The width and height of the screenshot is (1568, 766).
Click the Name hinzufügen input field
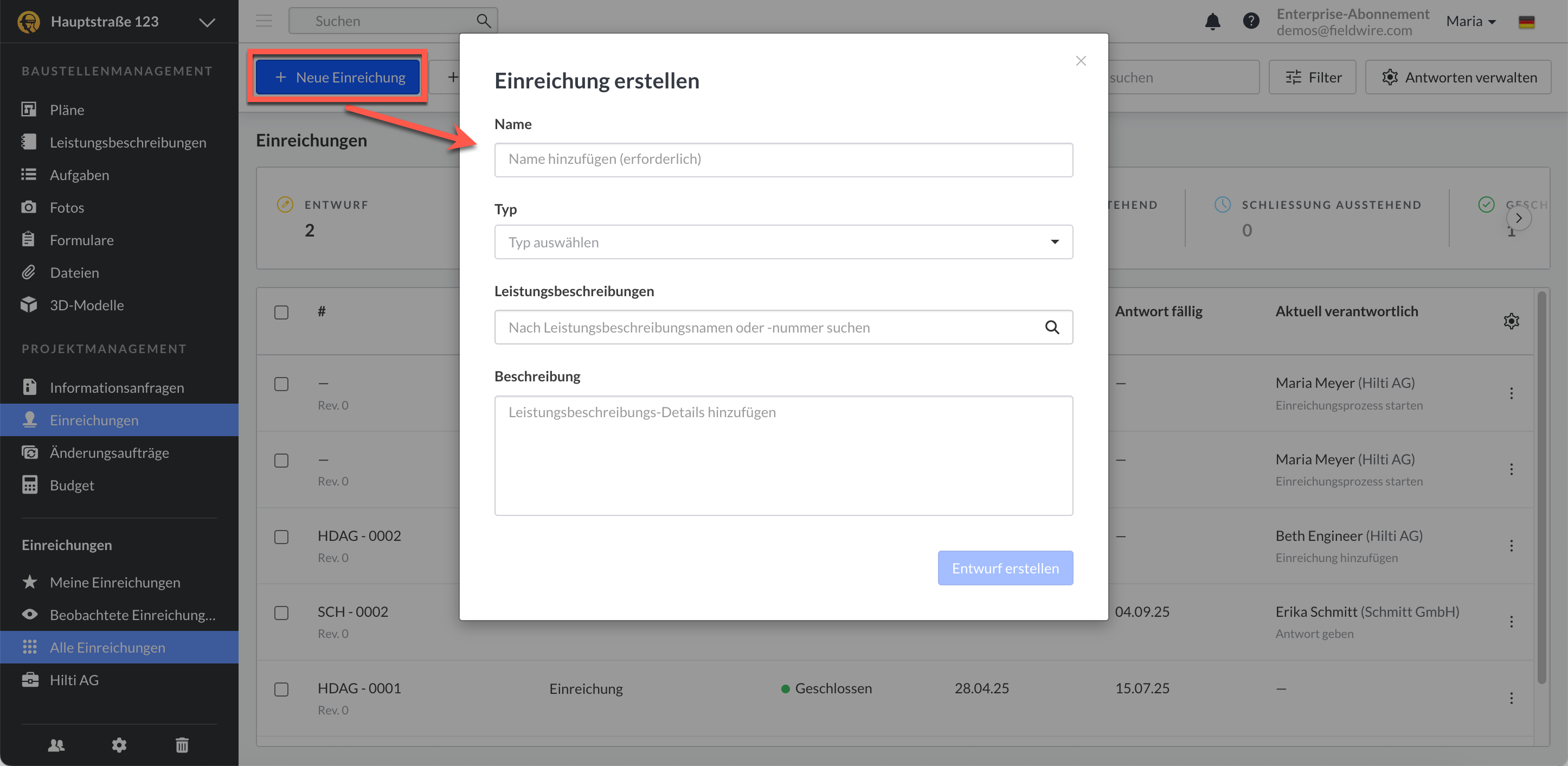click(783, 159)
